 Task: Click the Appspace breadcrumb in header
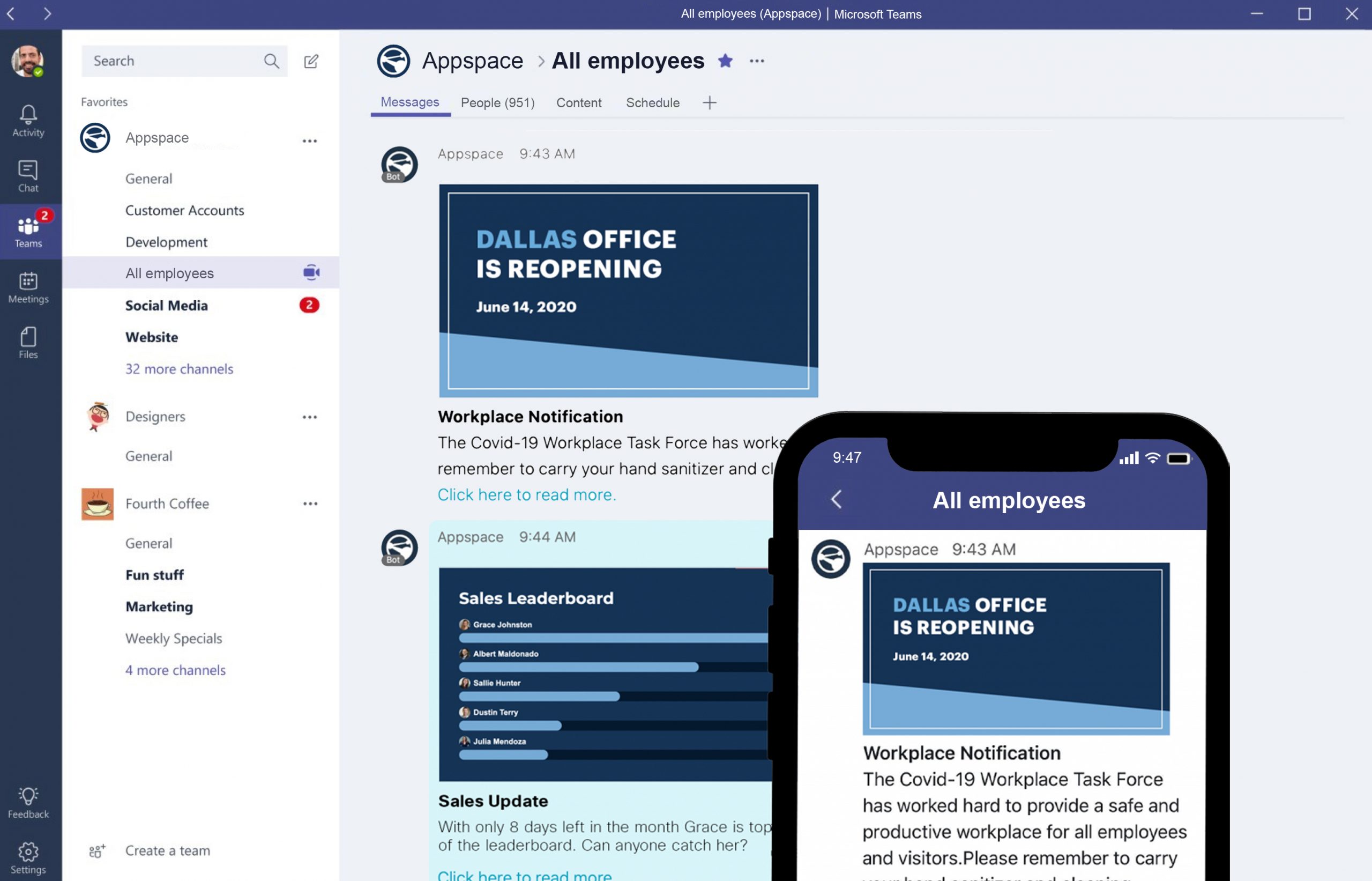[x=473, y=61]
